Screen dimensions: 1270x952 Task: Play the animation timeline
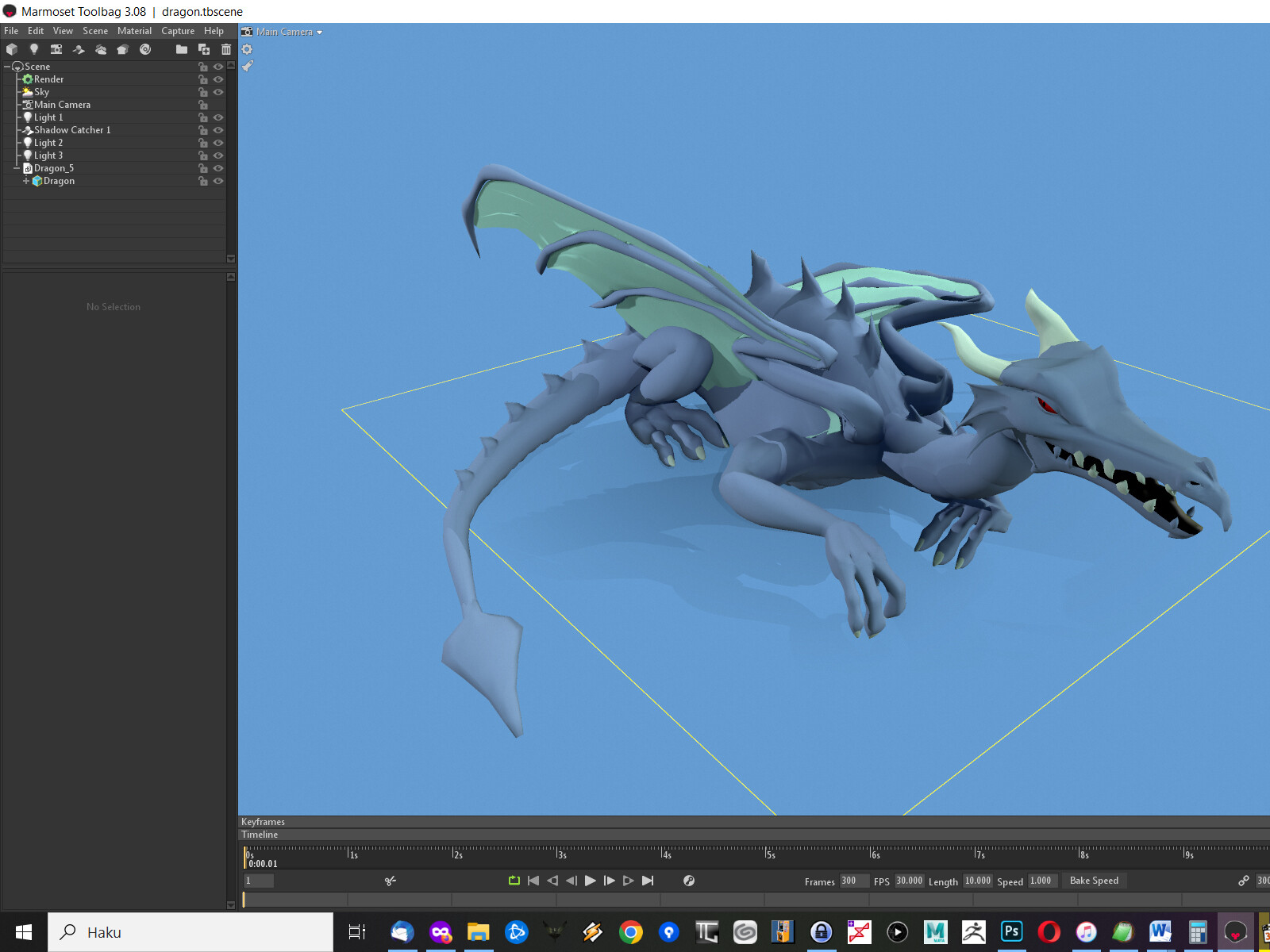(x=591, y=881)
